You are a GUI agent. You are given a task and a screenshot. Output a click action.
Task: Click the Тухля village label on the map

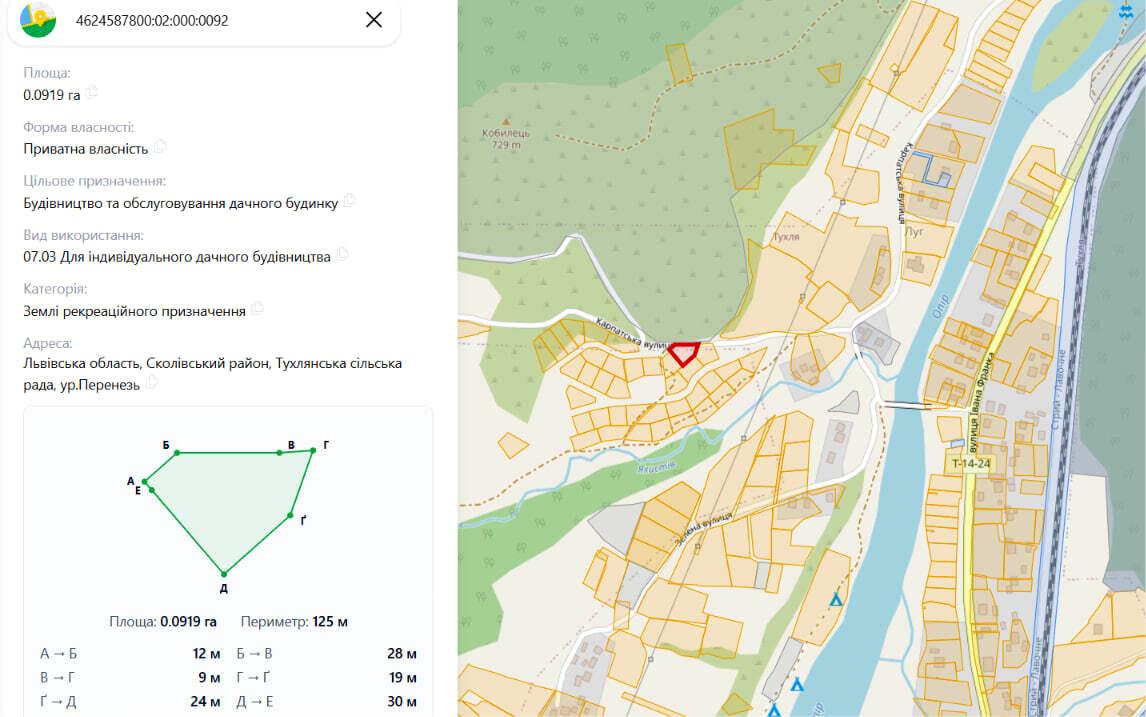786,237
